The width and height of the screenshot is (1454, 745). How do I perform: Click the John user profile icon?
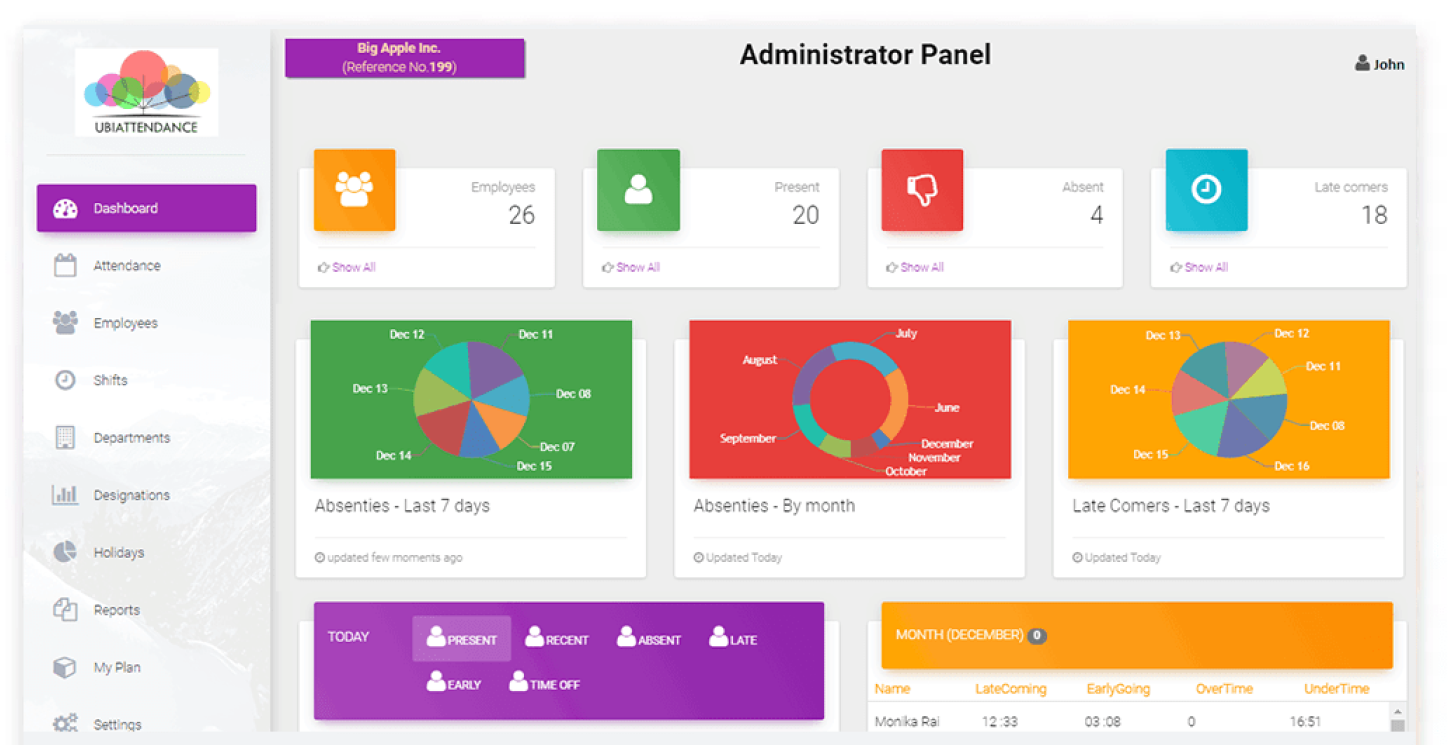pos(1362,64)
